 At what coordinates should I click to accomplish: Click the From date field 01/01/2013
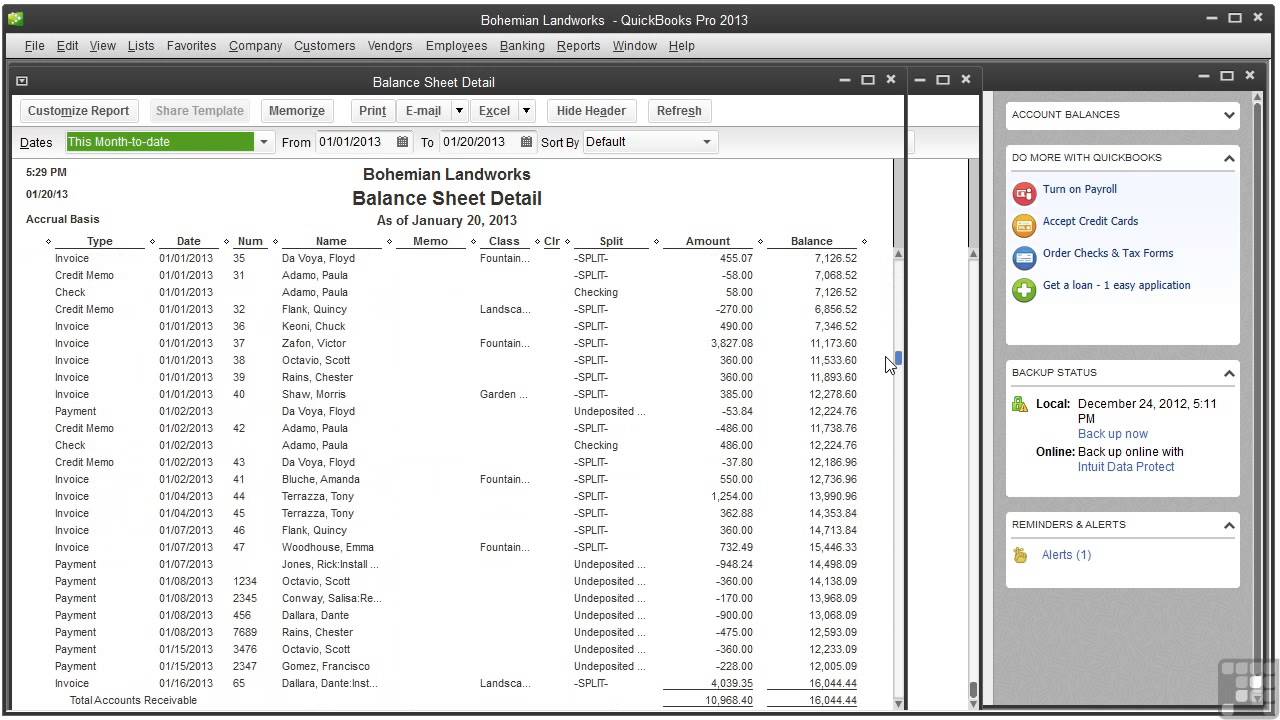click(x=355, y=142)
